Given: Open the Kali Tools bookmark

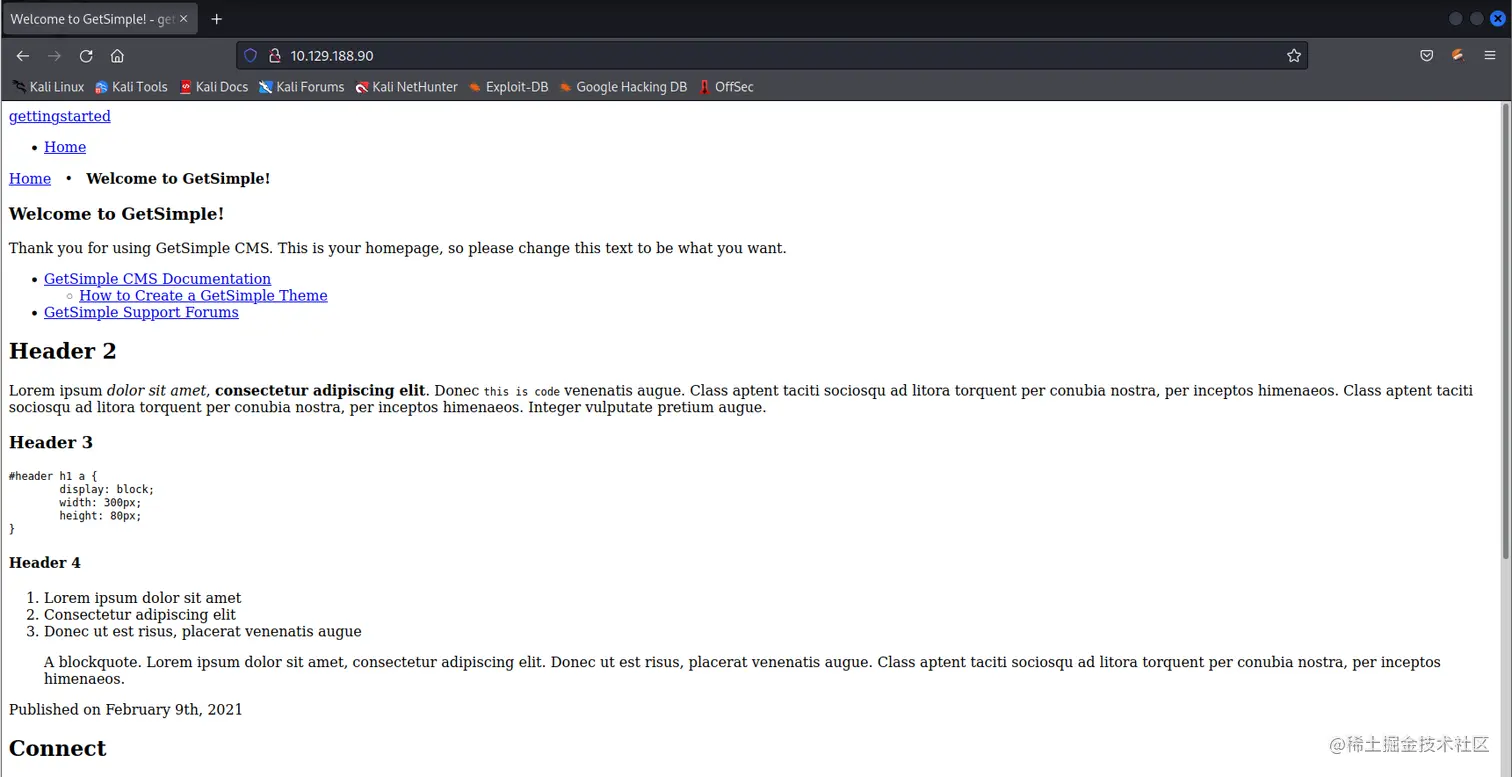Looking at the screenshot, I should click(131, 87).
